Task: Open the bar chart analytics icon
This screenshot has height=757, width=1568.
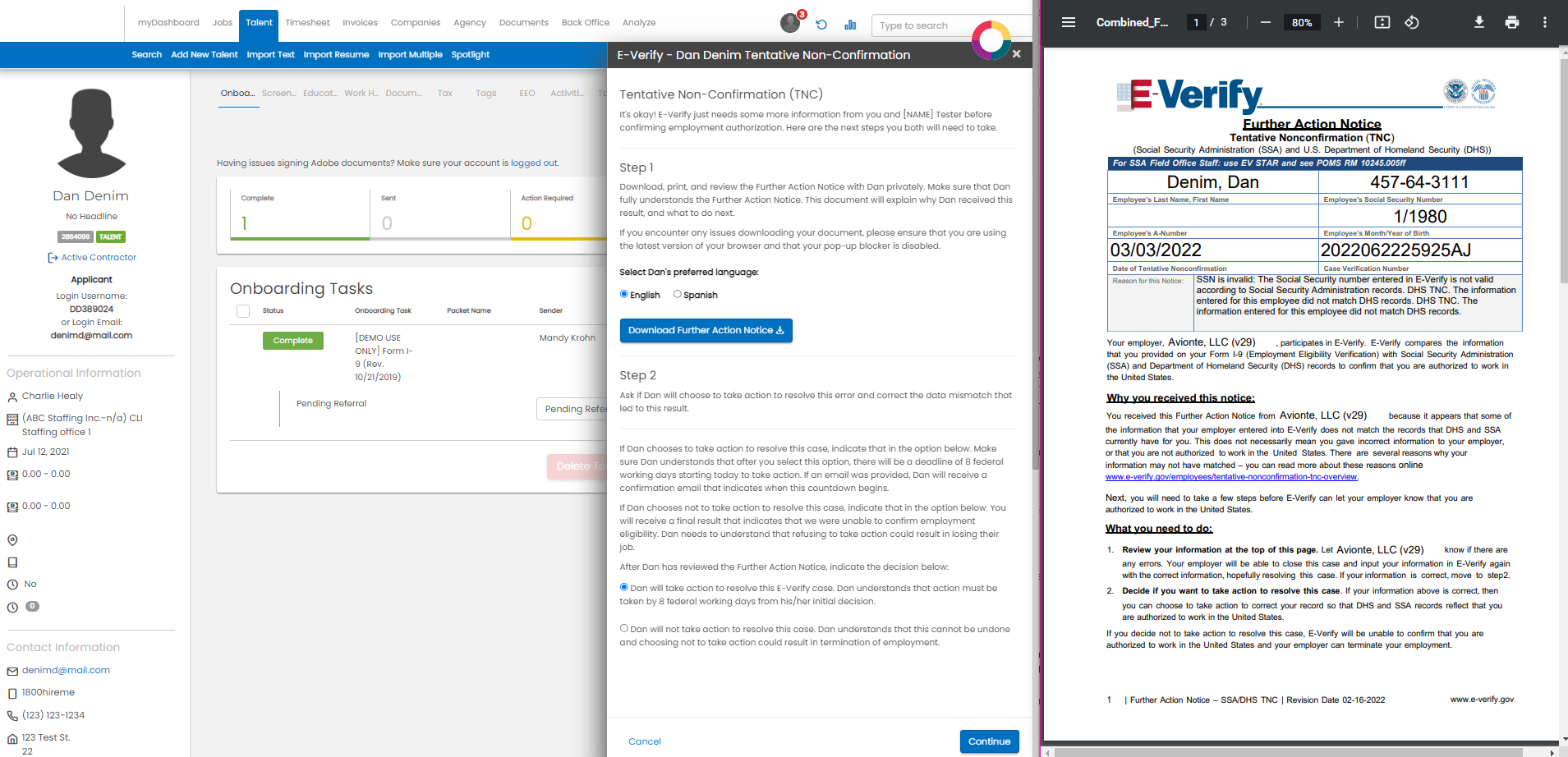Action: 850,25
